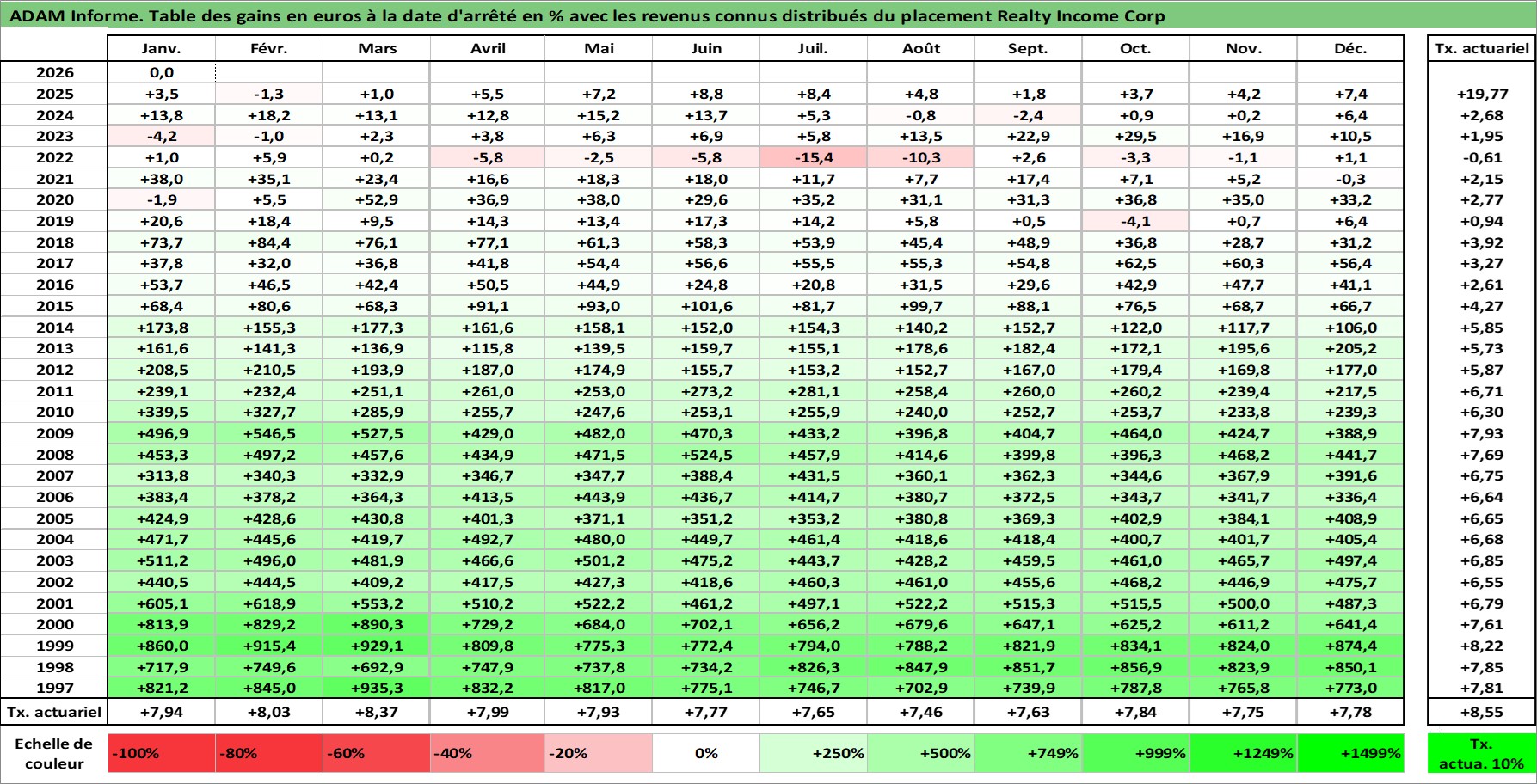Viewport: 1537px width, 784px height.
Task: Select the +524,5 cell in June 2008
Action: tap(706, 455)
